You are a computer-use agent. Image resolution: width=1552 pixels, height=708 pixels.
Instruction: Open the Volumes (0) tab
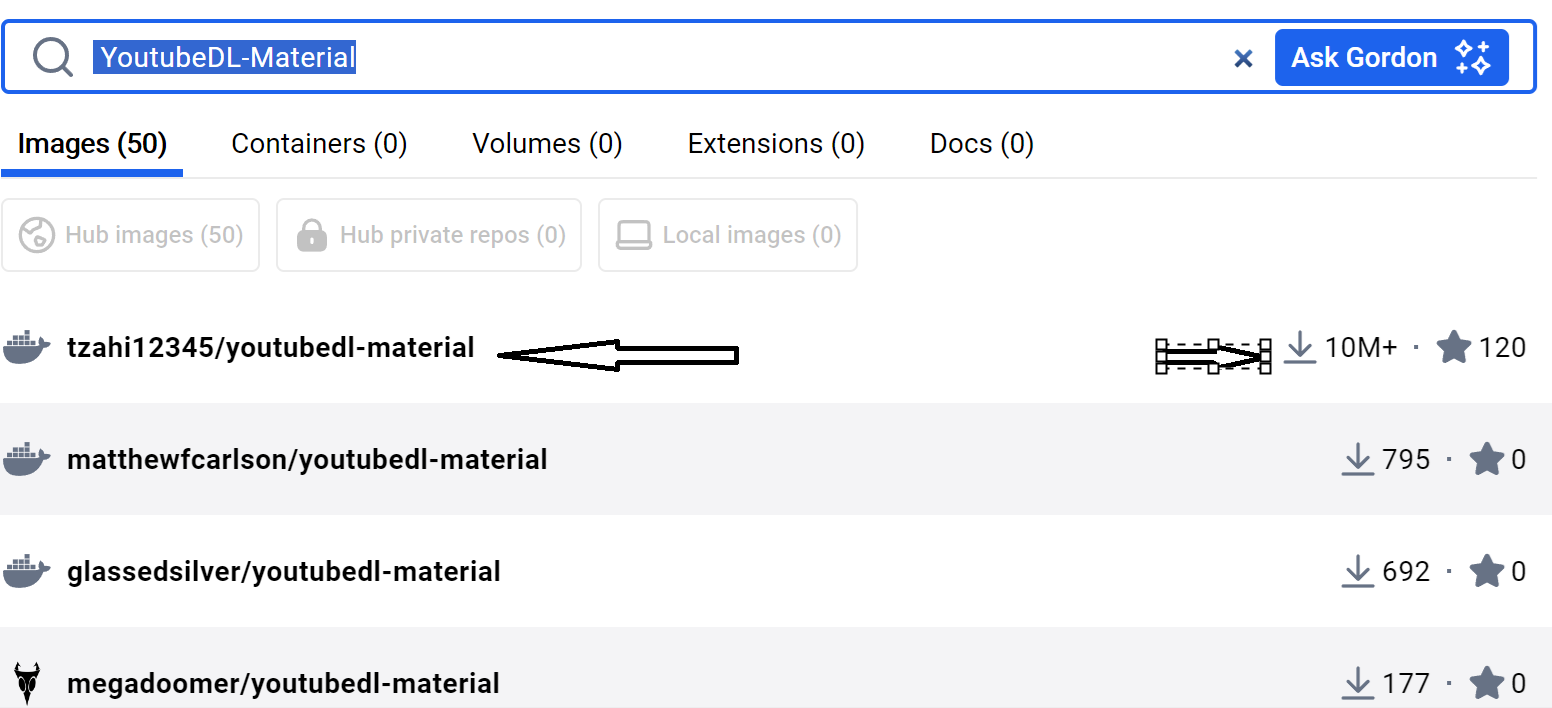click(x=547, y=144)
